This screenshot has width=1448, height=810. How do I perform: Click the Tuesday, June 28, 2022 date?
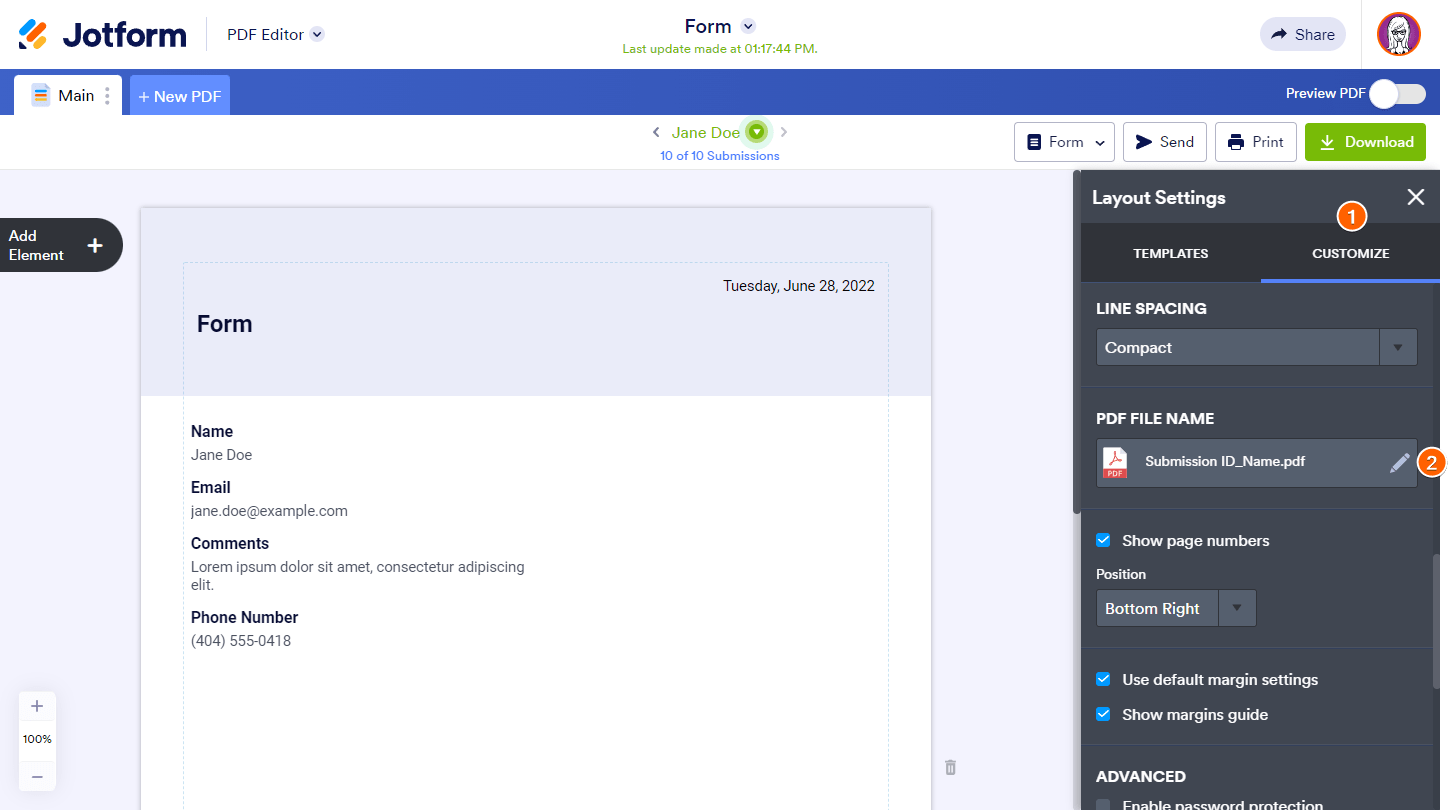(799, 286)
